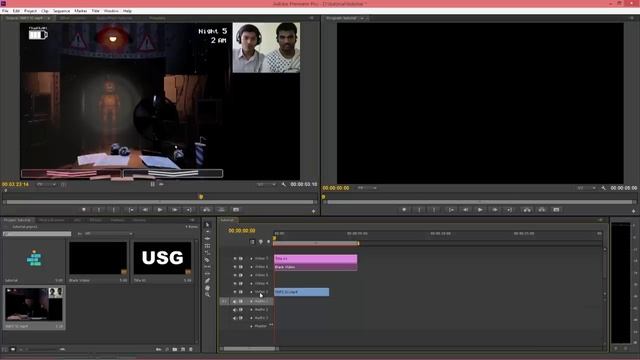Expand Audio 3 track
The height and width of the screenshot is (360, 640).
[x=251, y=318]
